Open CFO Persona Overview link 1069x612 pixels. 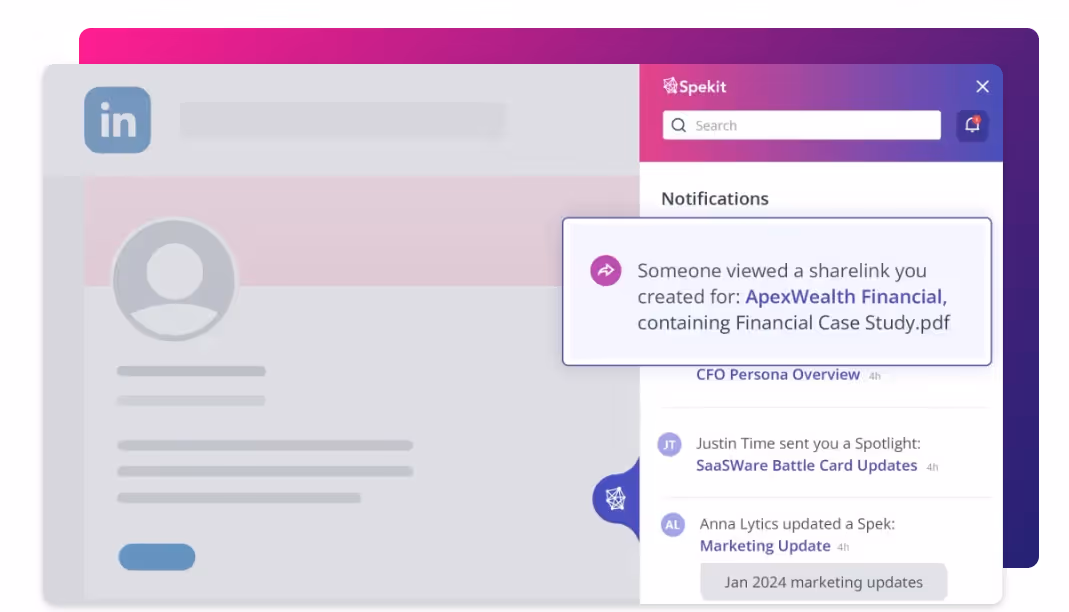tap(778, 374)
